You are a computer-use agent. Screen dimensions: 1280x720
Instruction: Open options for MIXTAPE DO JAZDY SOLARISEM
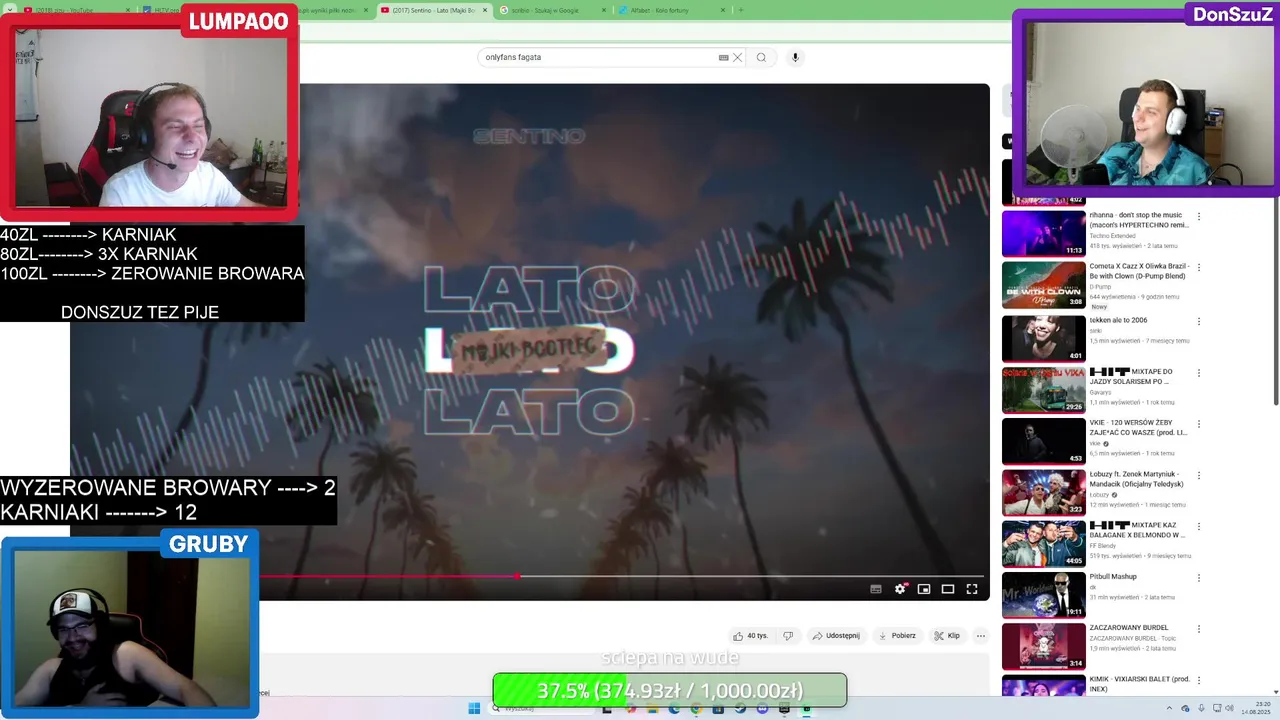pyautogui.click(x=1199, y=372)
